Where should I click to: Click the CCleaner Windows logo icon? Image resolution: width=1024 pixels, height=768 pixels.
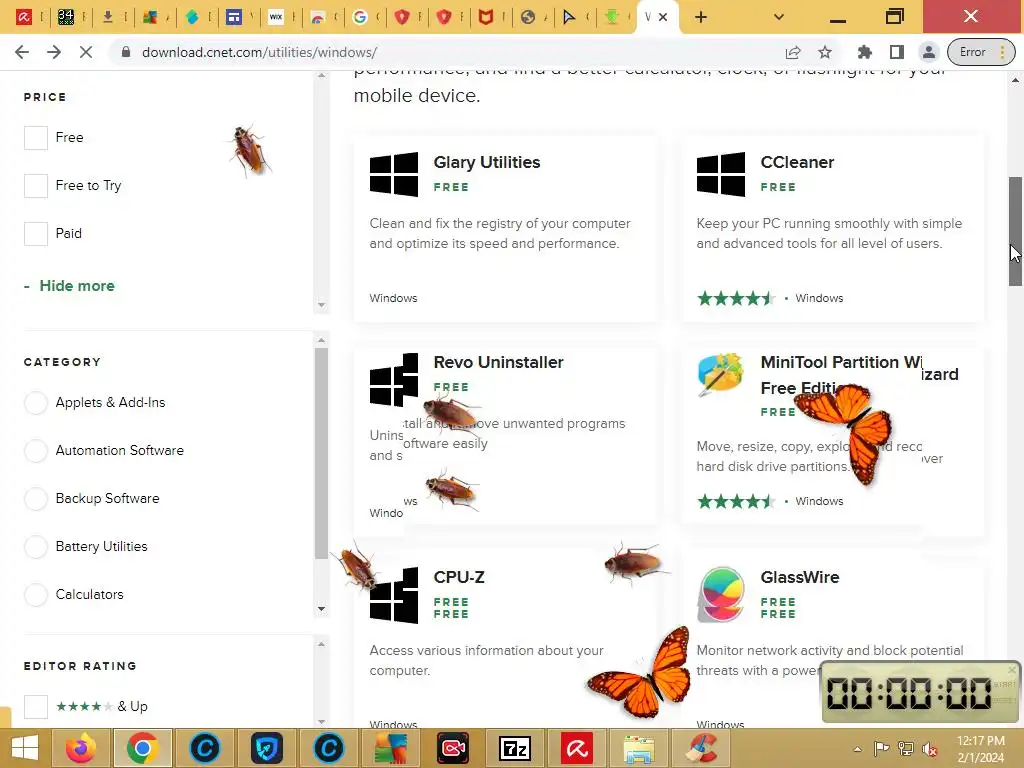tap(721, 174)
